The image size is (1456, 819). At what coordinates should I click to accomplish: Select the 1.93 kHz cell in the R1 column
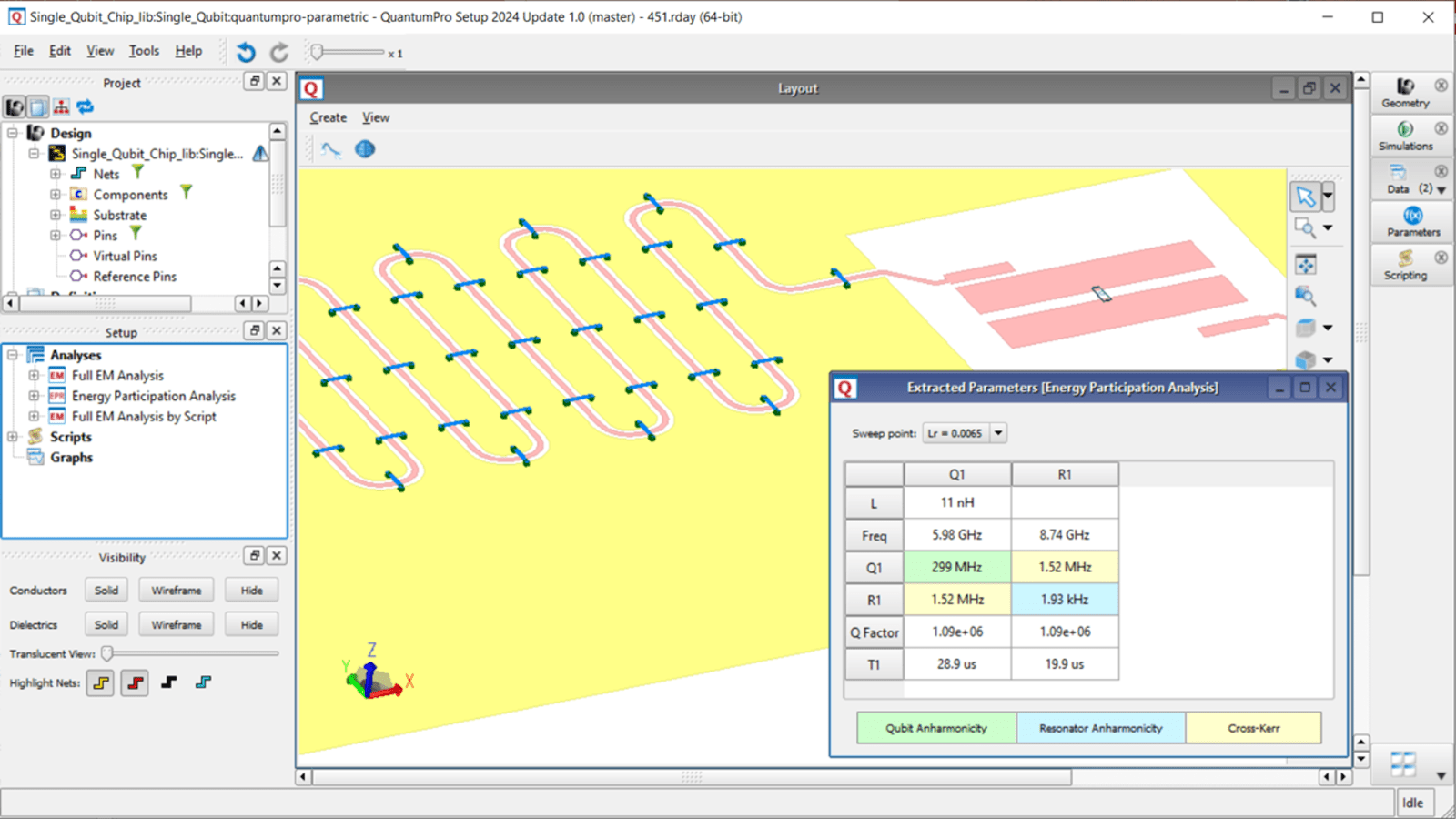[1065, 599]
